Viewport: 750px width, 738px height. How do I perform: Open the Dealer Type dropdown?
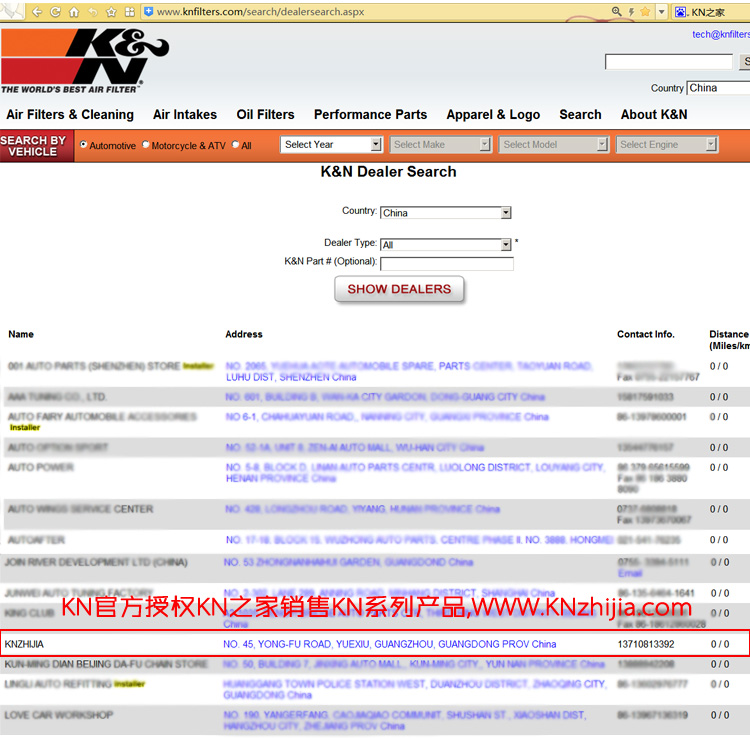pos(446,245)
